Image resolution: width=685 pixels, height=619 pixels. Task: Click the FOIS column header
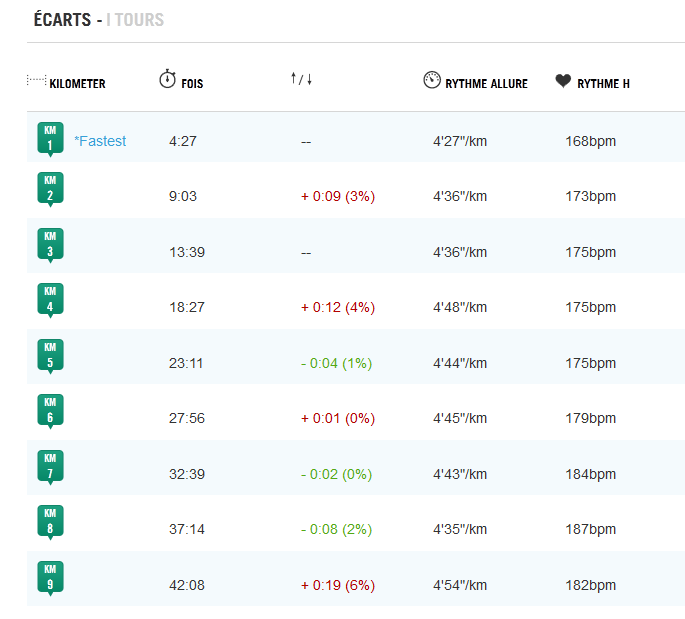click(192, 83)
